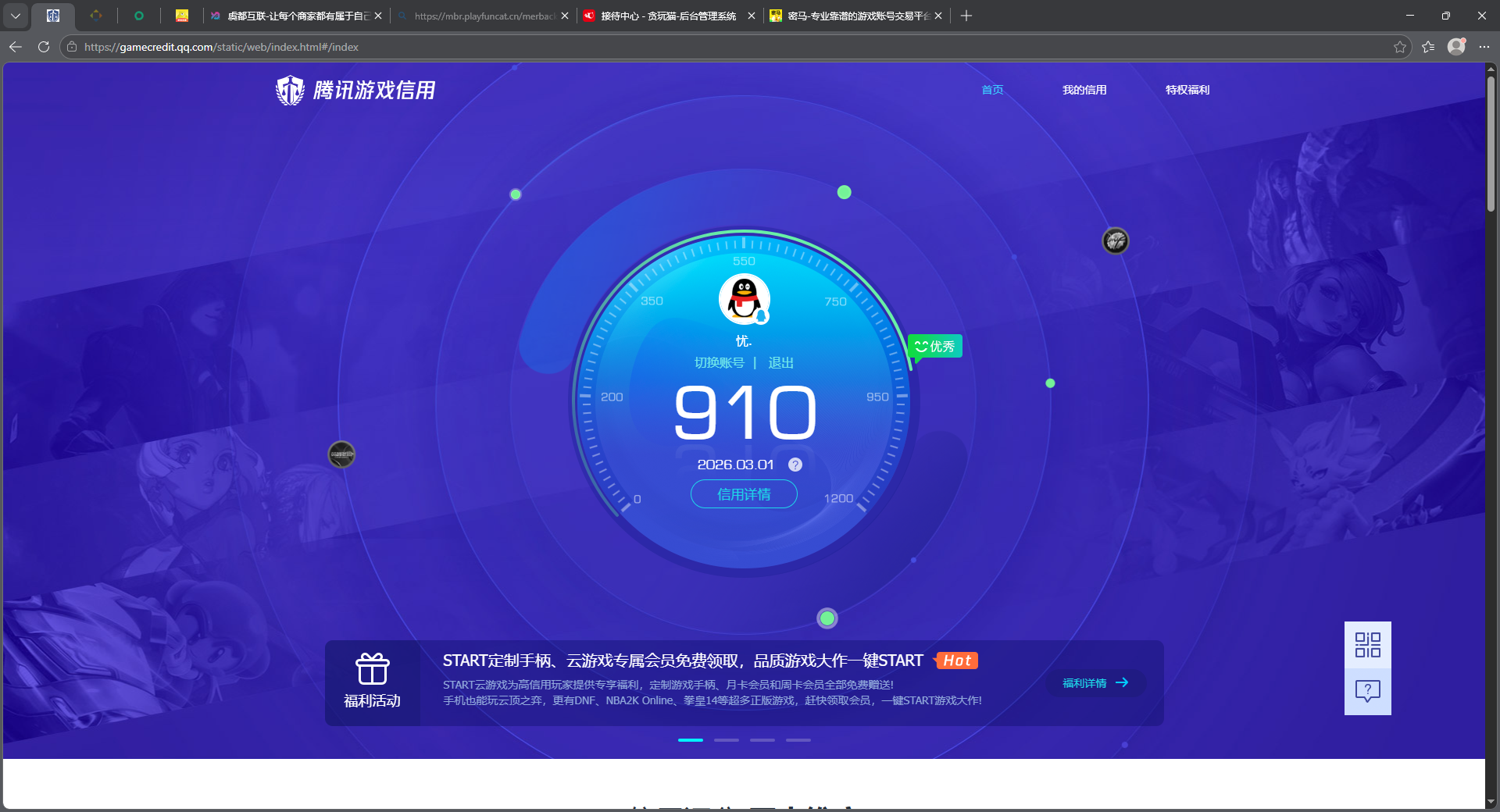Click the Tencent Game Credit shield logo
Image resolution: width=1500 pixels, height=812 pixels.
290,90
